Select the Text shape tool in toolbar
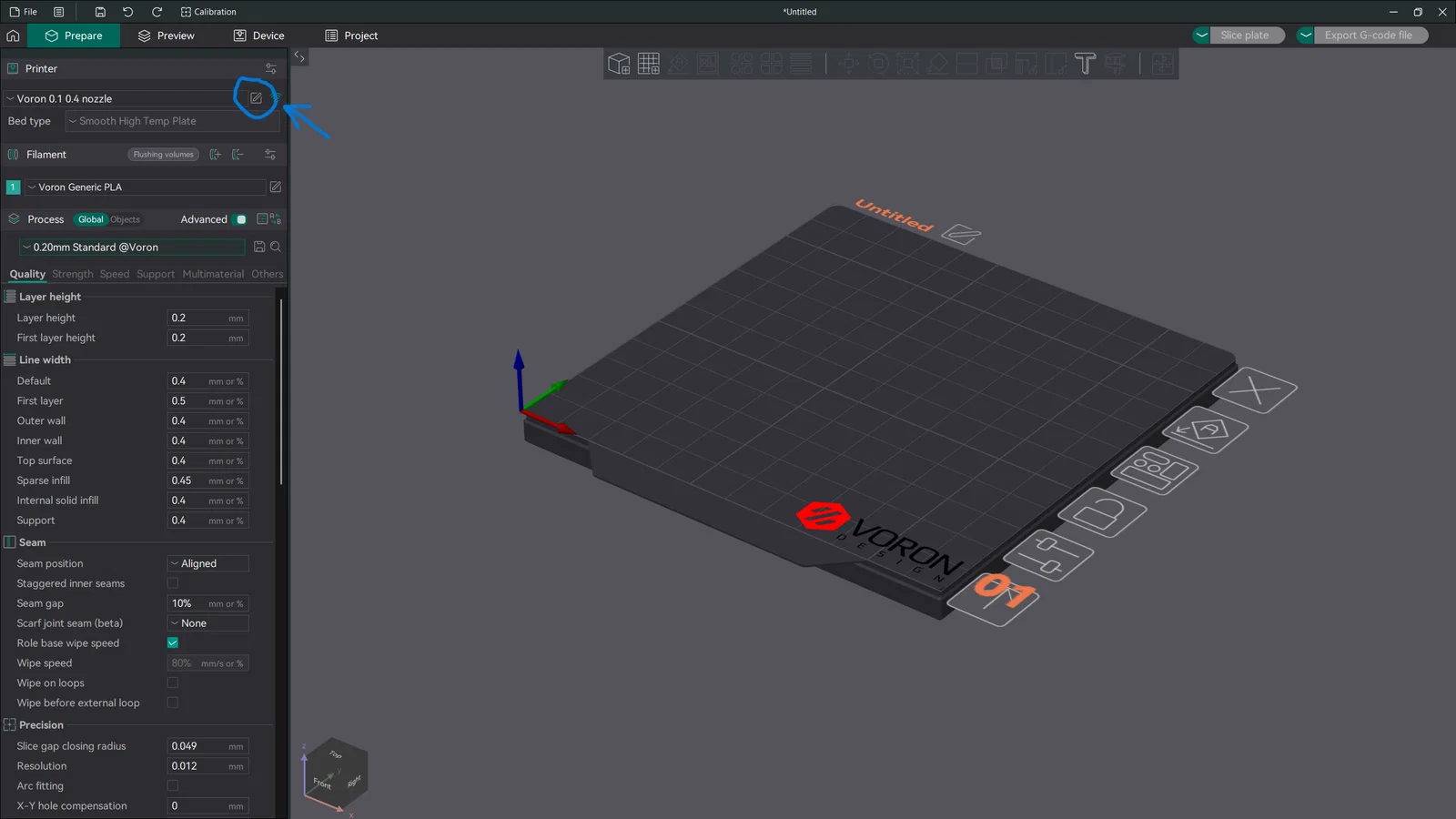Screen dimensions: 1456x819 [1085, 64]
